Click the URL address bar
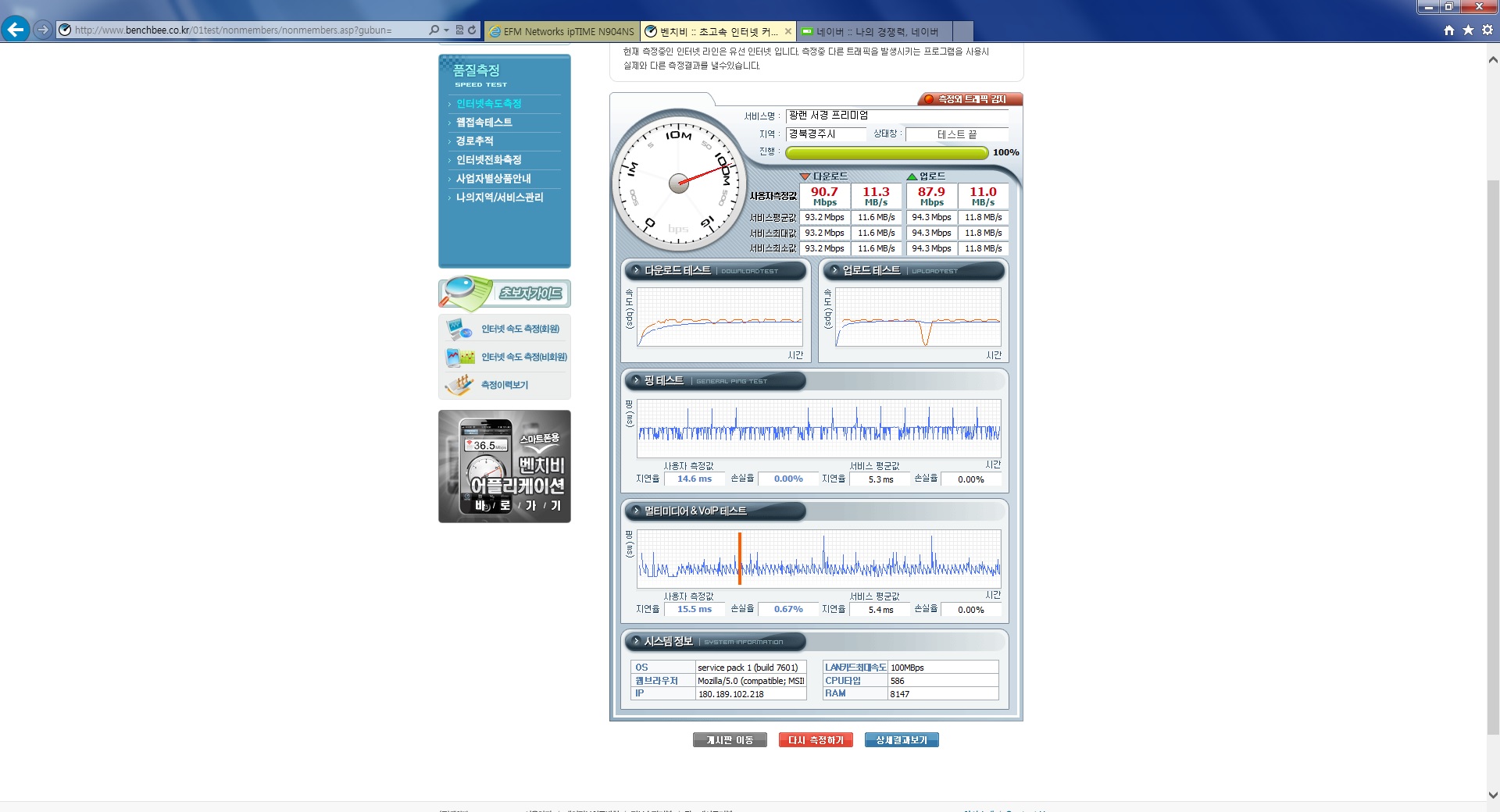The height and width of the screenshot is (812, 1500). coord(250,30)
